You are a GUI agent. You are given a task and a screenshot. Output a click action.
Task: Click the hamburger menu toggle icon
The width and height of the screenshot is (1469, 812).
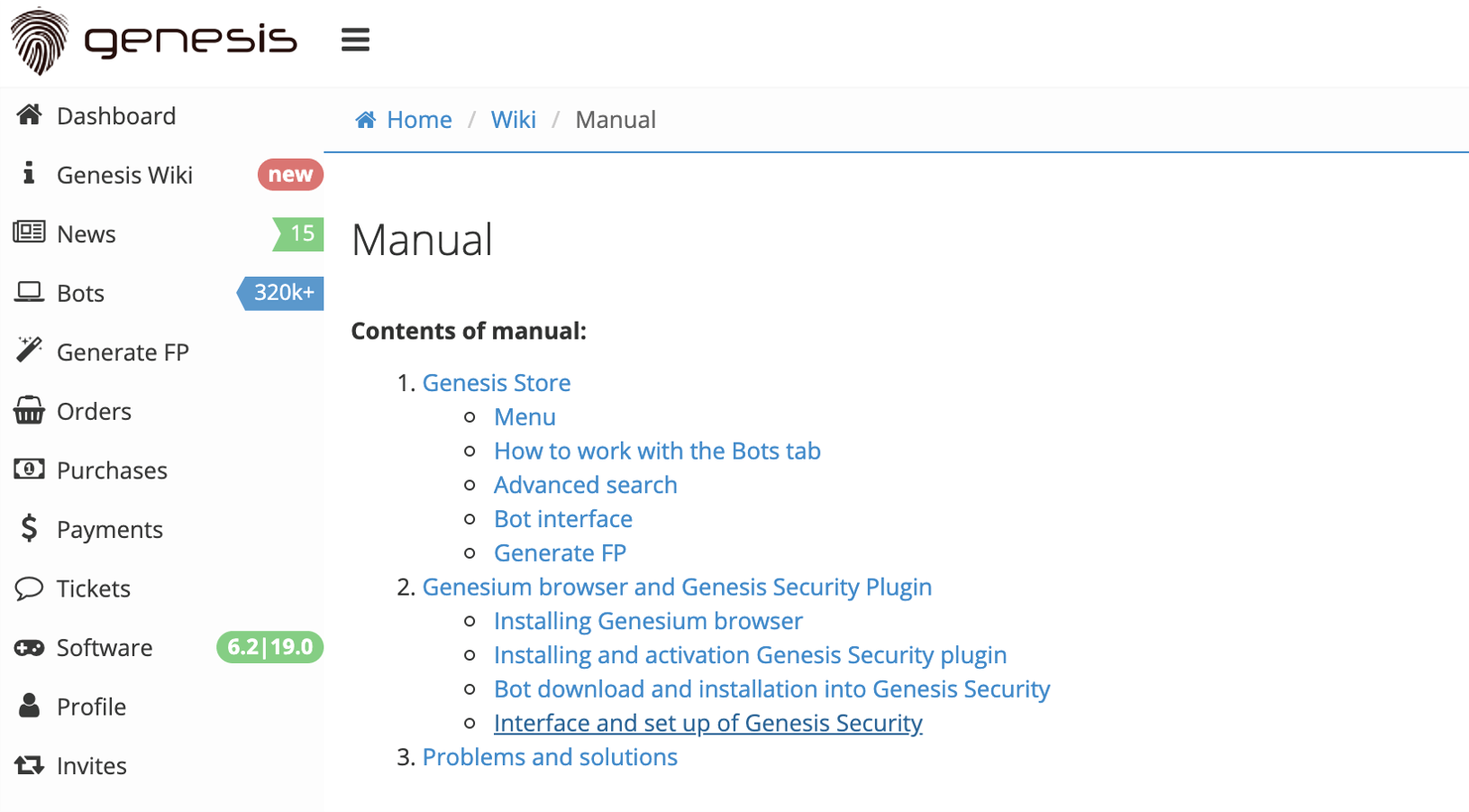coord(355,40)
